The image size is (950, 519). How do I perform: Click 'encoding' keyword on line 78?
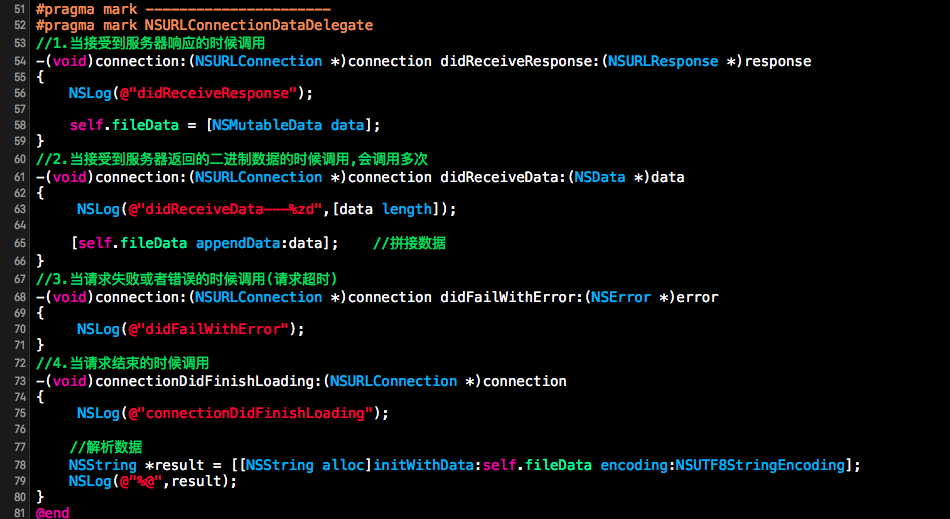point(634,465)
